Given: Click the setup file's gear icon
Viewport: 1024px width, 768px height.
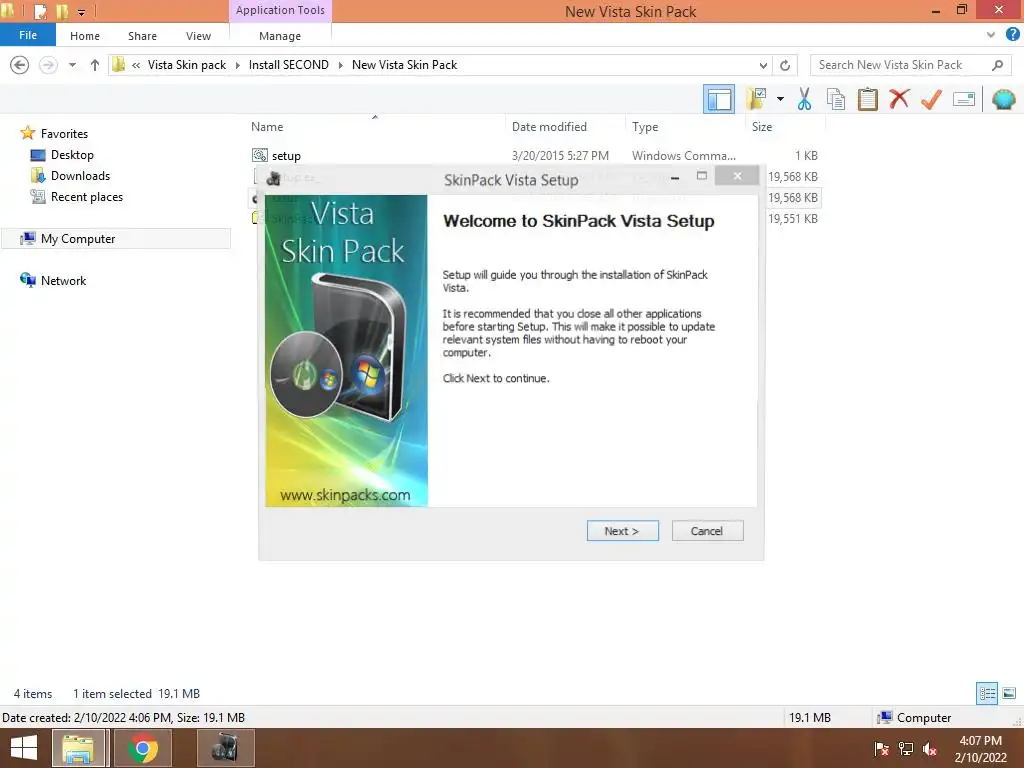Looking at the screenshot, I should pos(260,155).
